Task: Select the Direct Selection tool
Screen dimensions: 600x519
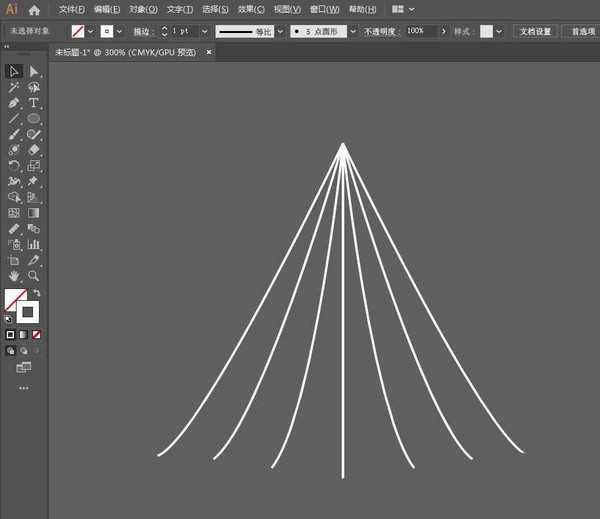Action: (34, 71)
